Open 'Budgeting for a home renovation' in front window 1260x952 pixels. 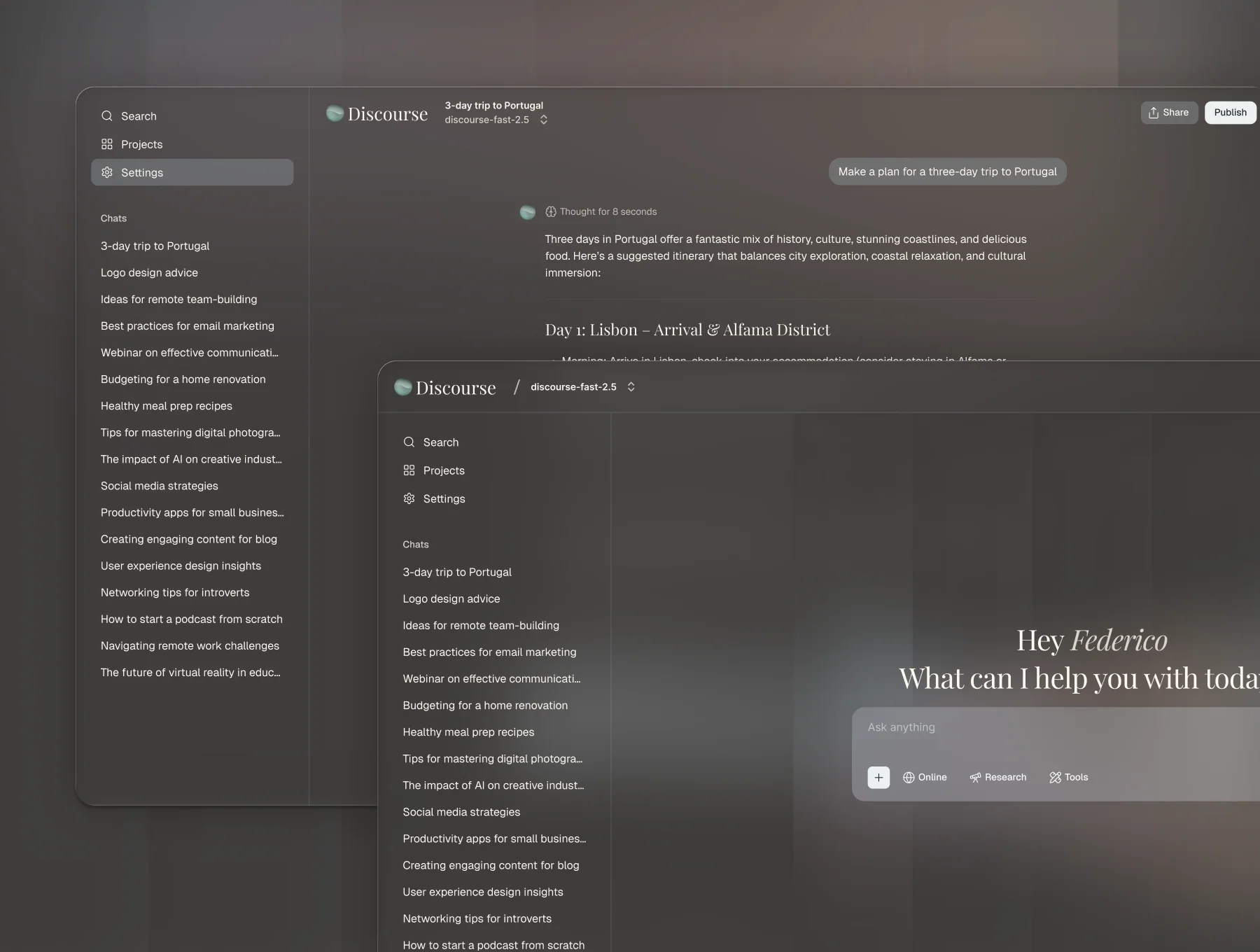[486, 706]
